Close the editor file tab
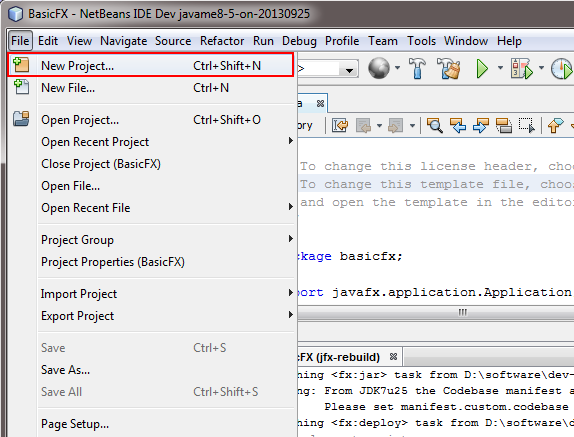Screen dimensions: 574x437 [x=320, y=104]
